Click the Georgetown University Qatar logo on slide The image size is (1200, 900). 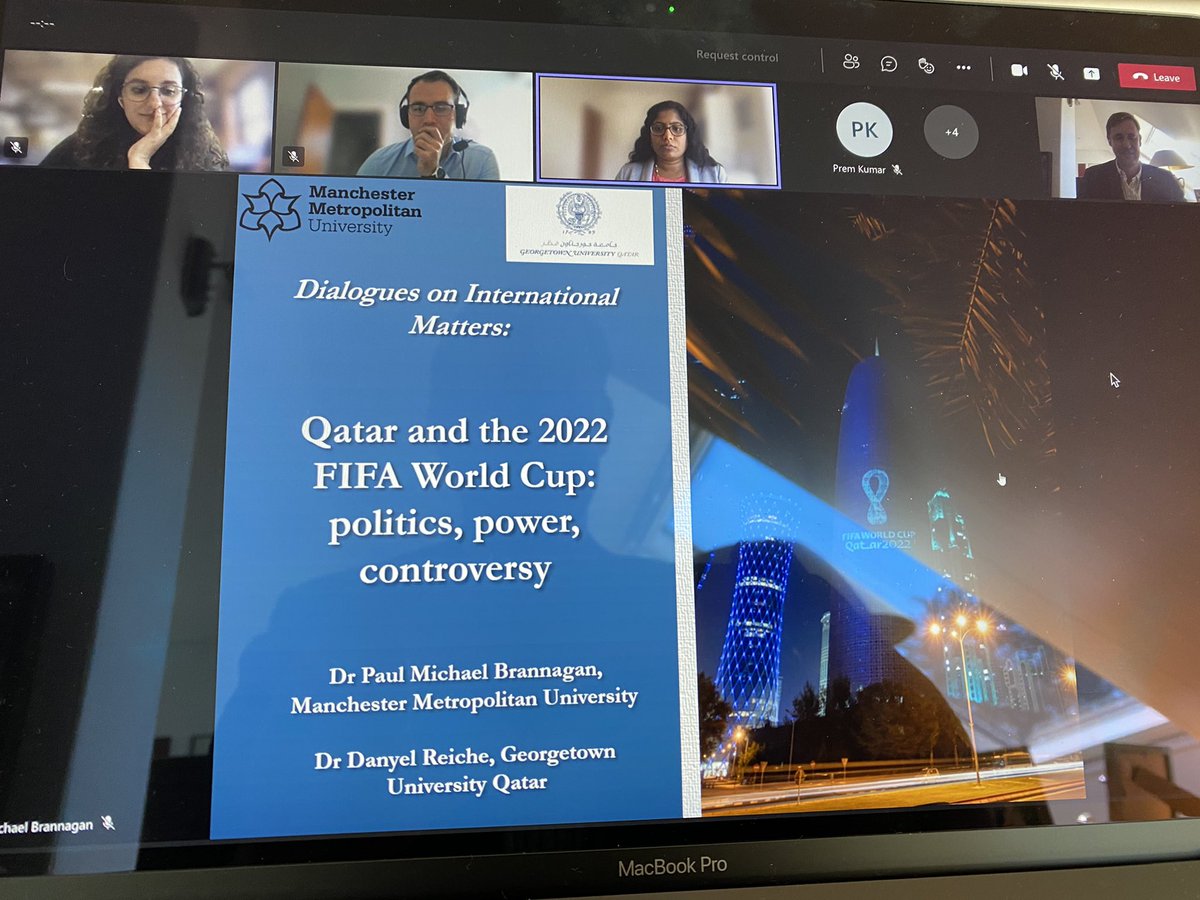click(579, 225)
